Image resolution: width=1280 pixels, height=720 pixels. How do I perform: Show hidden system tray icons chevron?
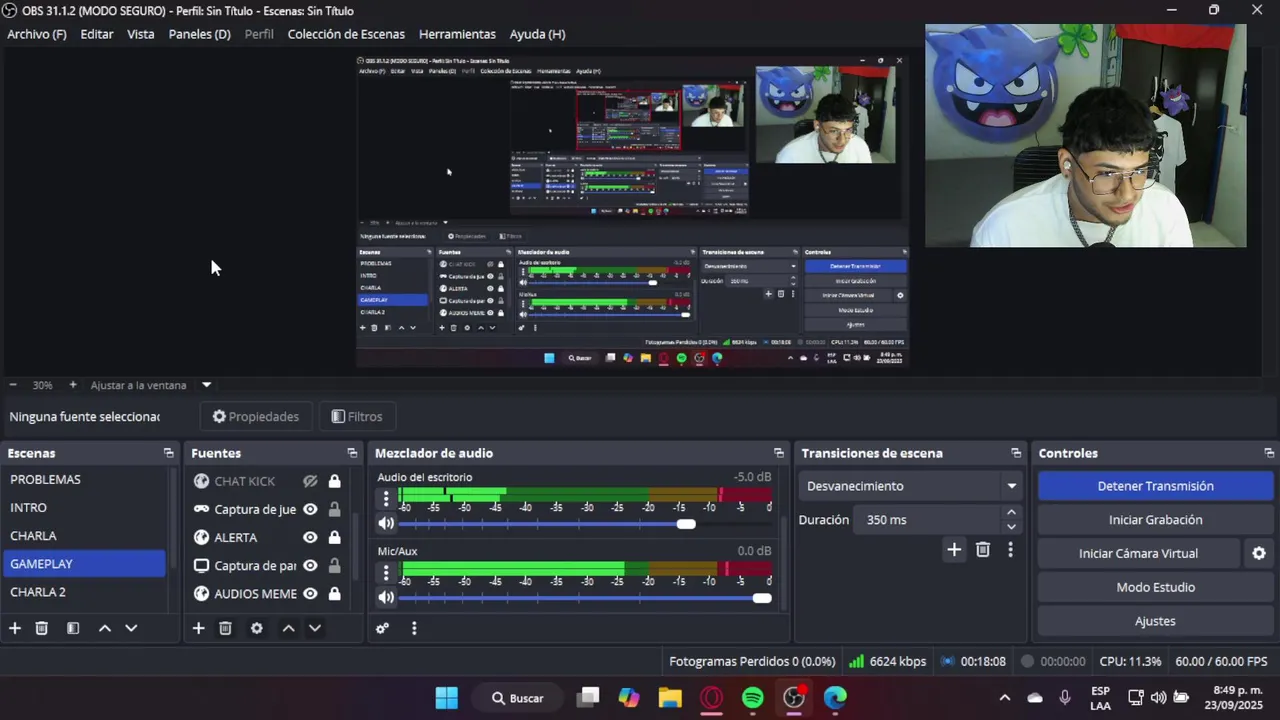(1005, 698)
